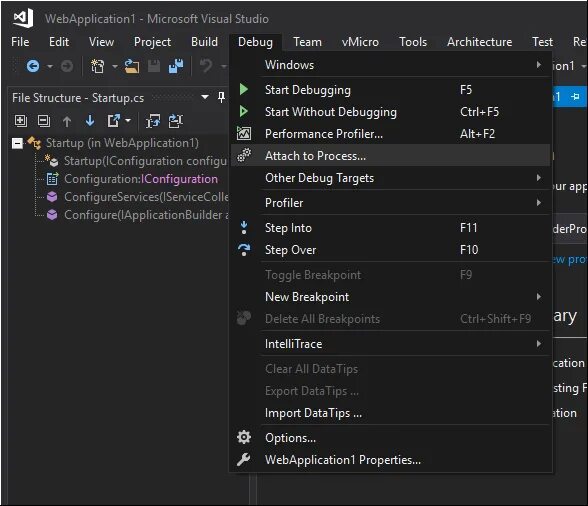Click the Save toolbar icon

tap(154, 66)
